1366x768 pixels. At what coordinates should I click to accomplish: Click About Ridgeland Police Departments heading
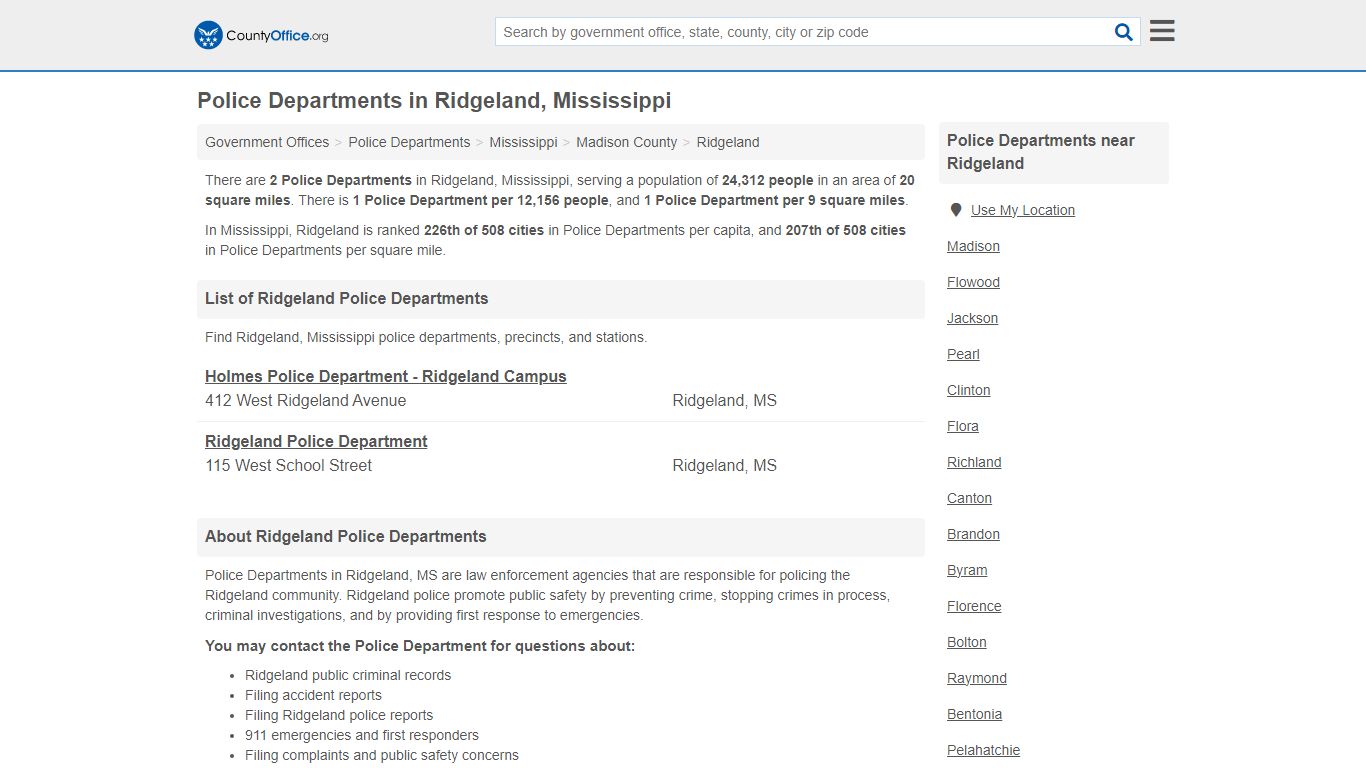[x=345, y=536]
